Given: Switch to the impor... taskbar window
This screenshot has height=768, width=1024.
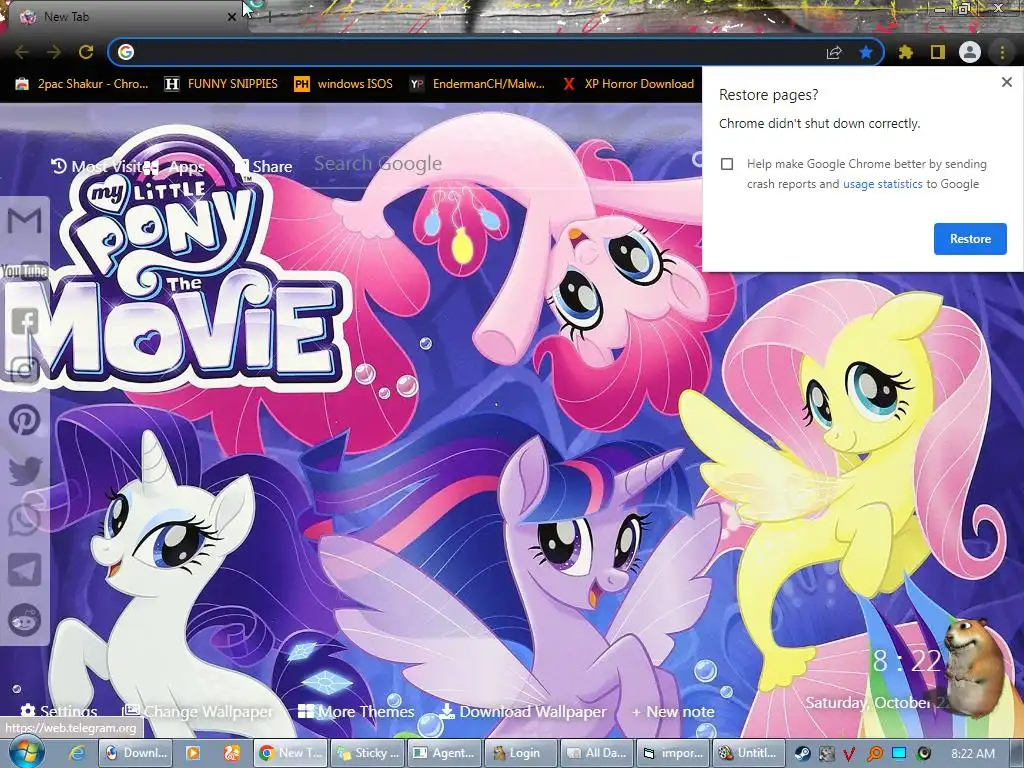Looking at the screenshot, I should [674, 753].
